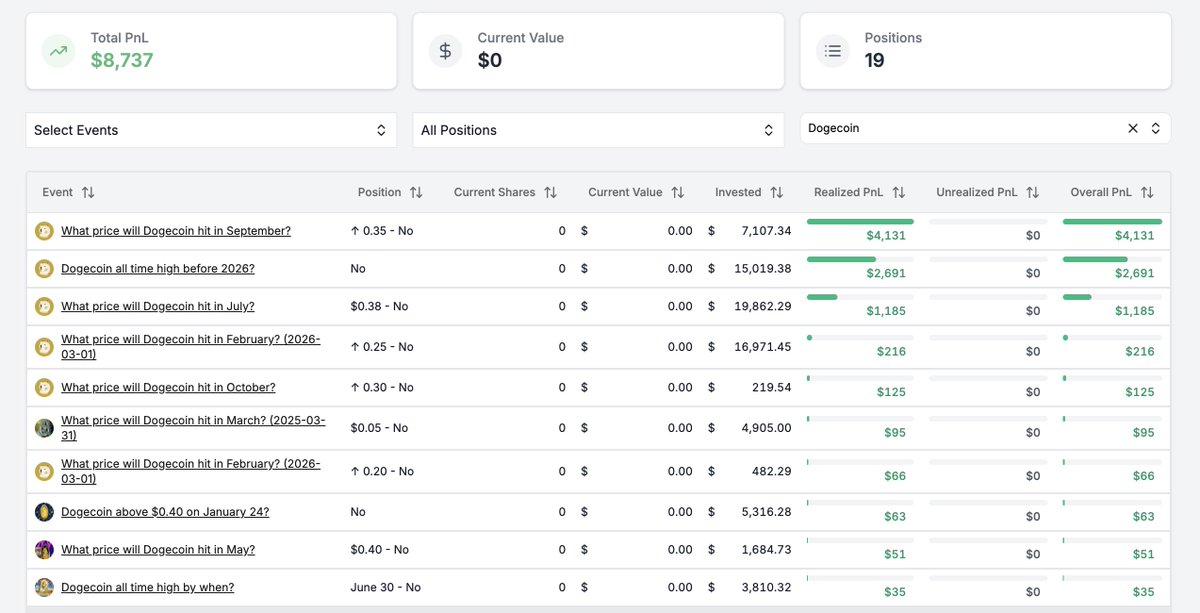Click the Positions count 19
The width and height of the screenshot is (1200, 613).
tap(875, 61)
